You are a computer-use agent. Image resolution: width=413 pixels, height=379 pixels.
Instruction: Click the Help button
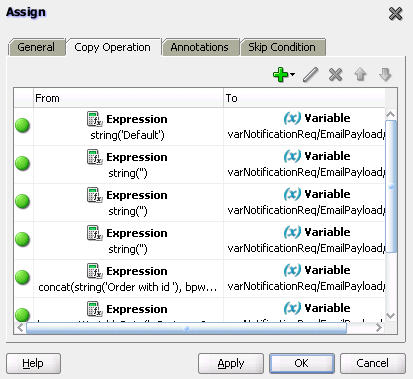tap(33, 363)
